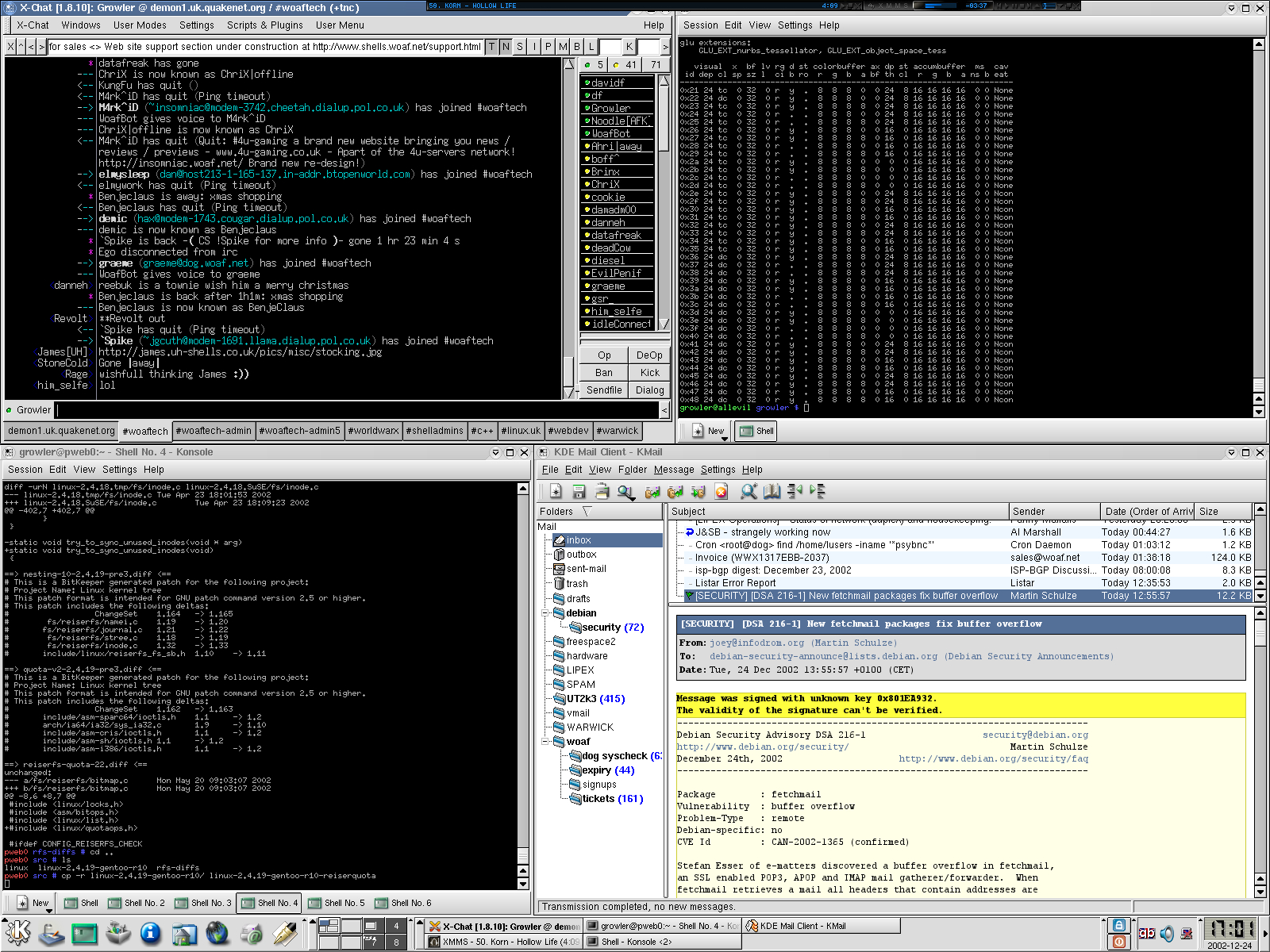Click the Previous Message arrow icon in KMail

click(795, 492)
